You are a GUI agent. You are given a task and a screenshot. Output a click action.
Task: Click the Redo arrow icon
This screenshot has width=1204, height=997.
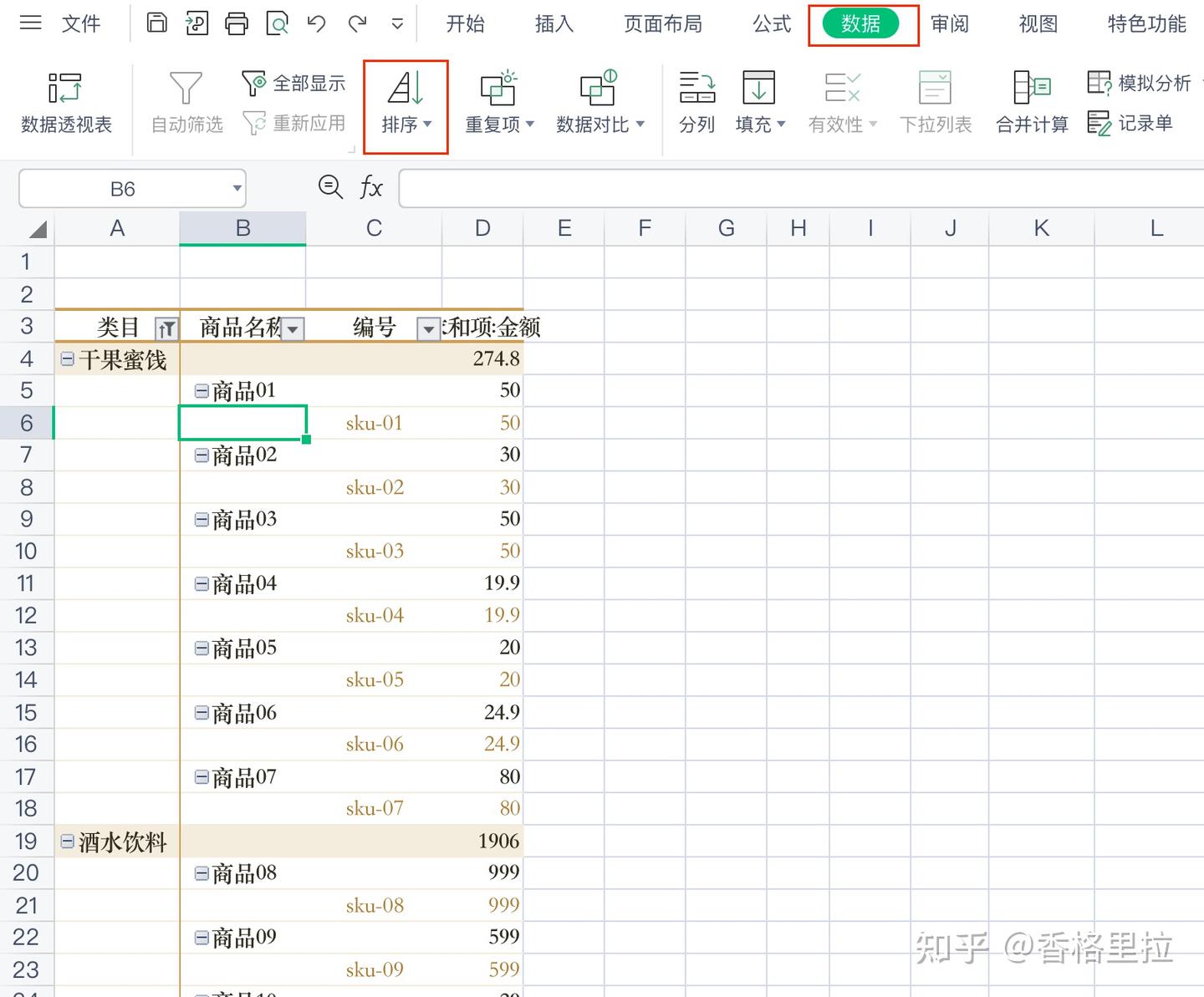(x=357, y=23)
